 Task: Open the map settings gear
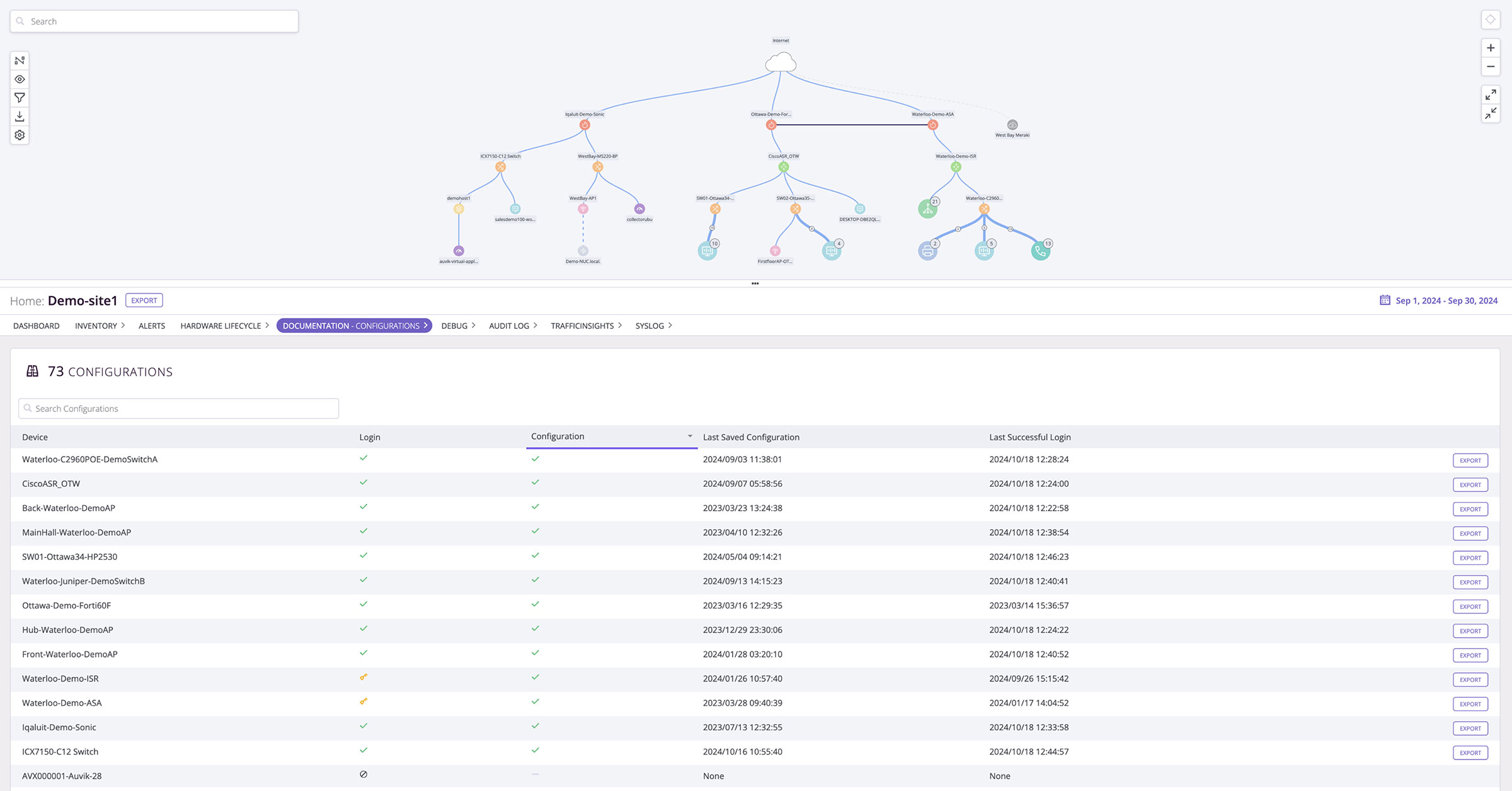(20, 135)
